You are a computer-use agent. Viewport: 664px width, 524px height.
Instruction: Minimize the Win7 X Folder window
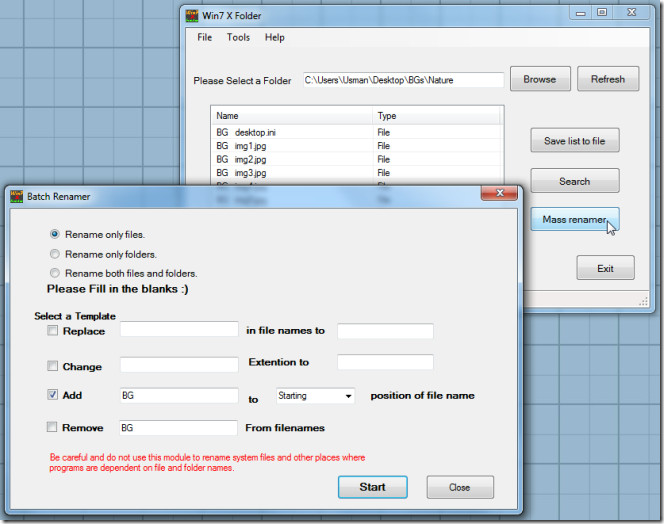point(581,13)
